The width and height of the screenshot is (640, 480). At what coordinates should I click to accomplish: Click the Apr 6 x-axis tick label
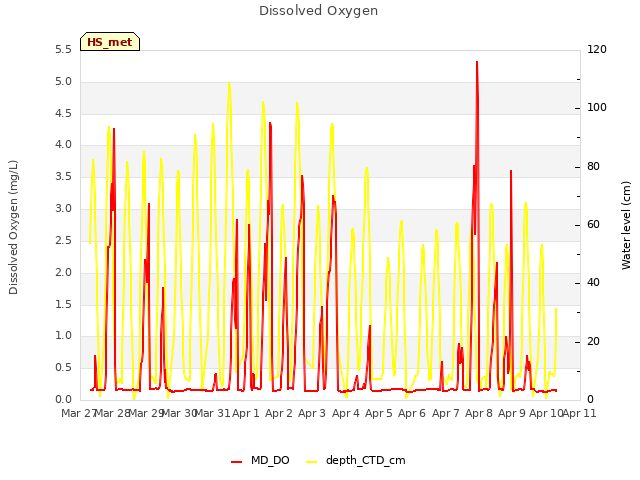[412, 413]
